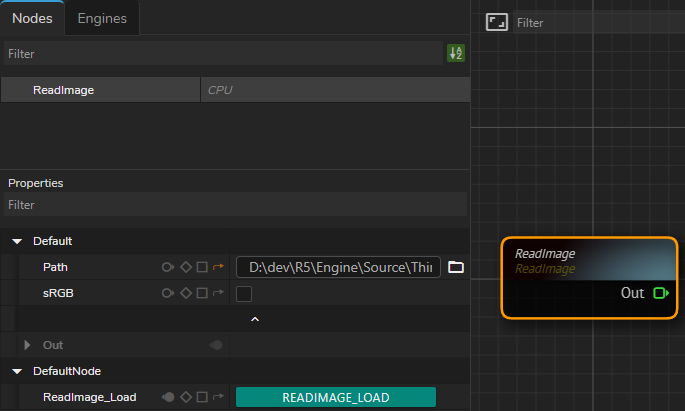Switch to the Engines tab
Screen dimensions: 685x411
pos(102,18)
